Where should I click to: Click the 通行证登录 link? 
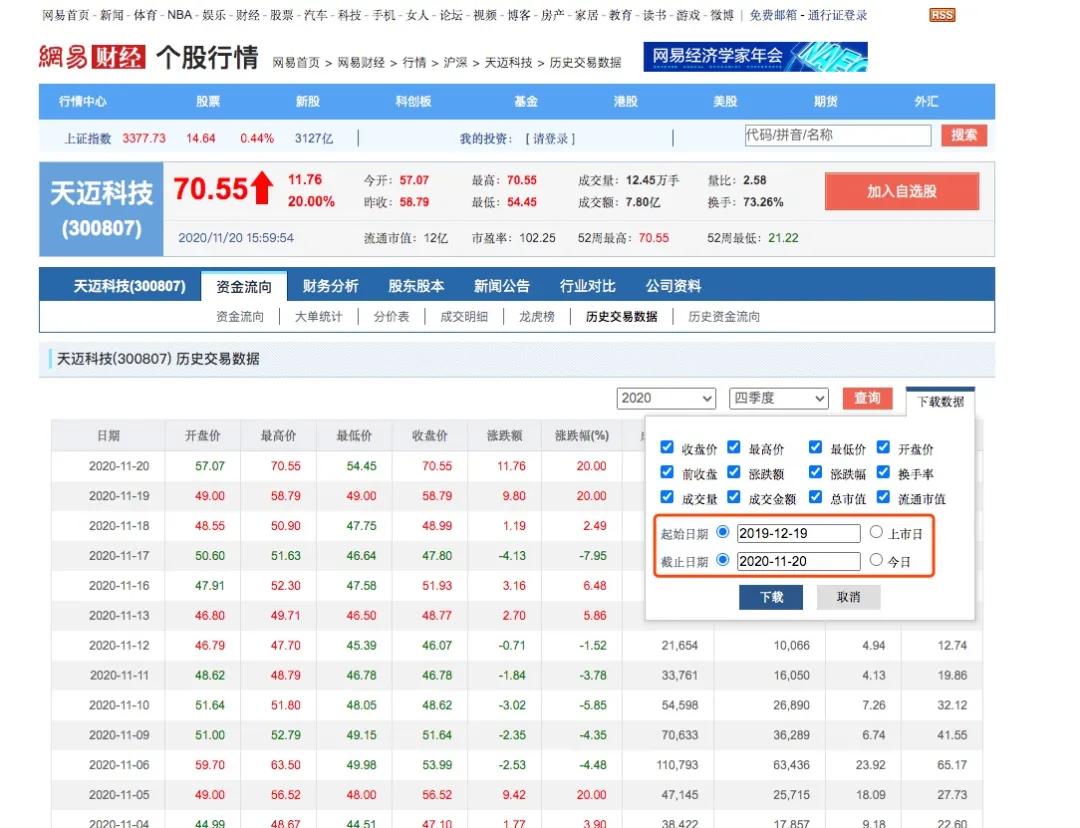click(838, 15)
